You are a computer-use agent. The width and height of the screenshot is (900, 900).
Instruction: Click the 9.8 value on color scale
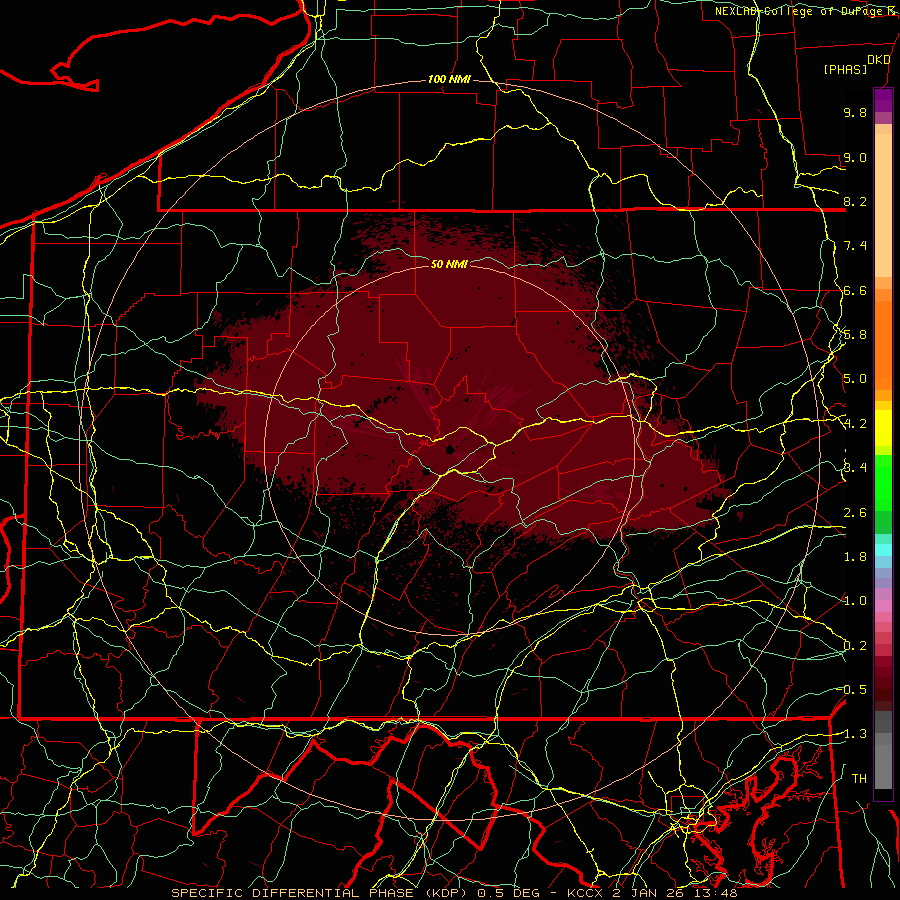[855, 112]
